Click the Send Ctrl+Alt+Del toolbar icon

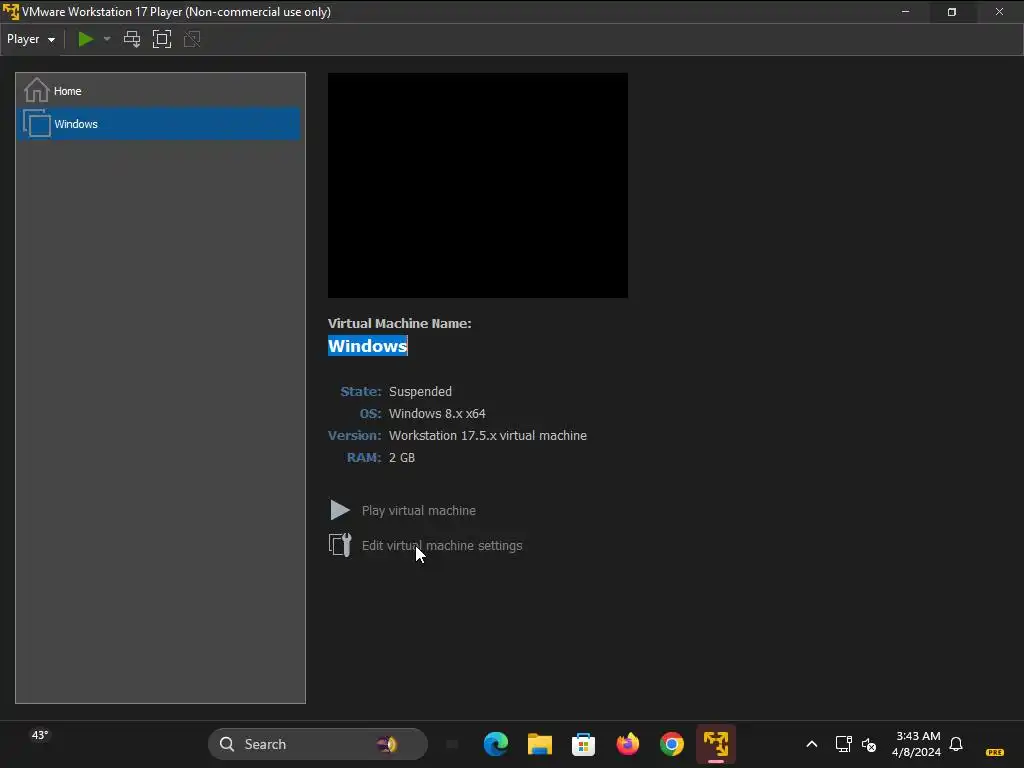132,39
